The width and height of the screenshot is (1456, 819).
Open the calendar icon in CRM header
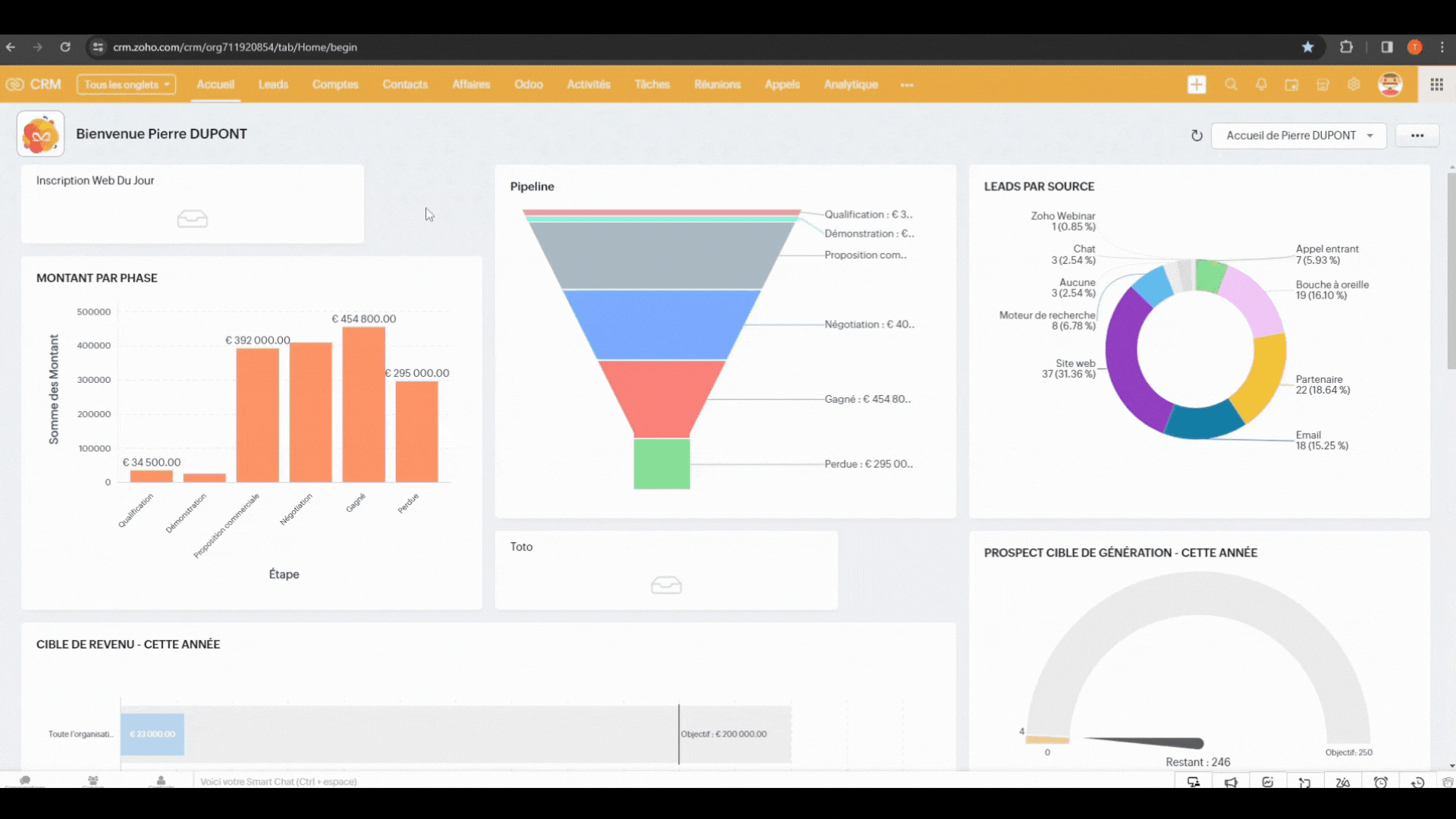[1291, 84]
